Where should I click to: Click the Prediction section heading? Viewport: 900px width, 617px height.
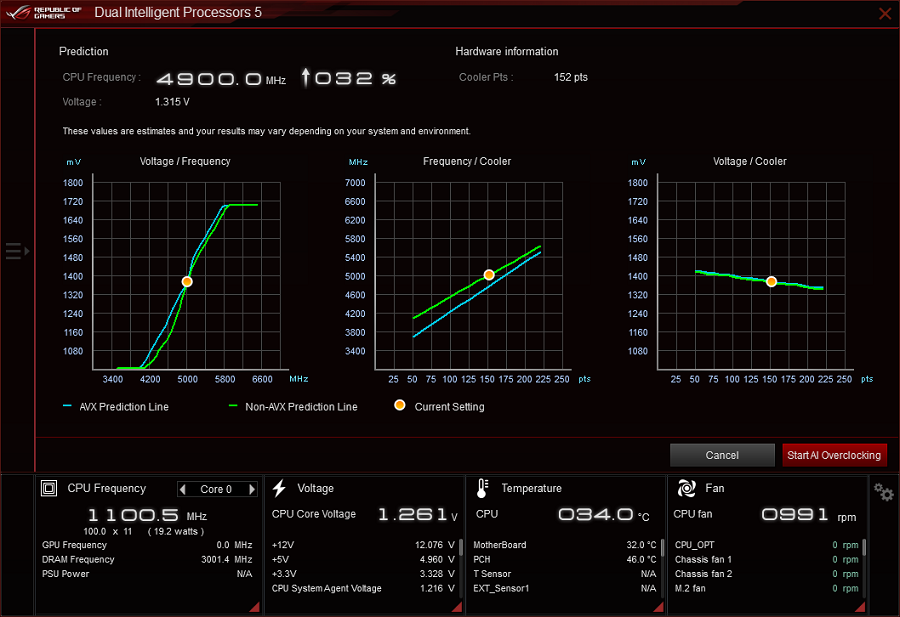pos(83,51)
